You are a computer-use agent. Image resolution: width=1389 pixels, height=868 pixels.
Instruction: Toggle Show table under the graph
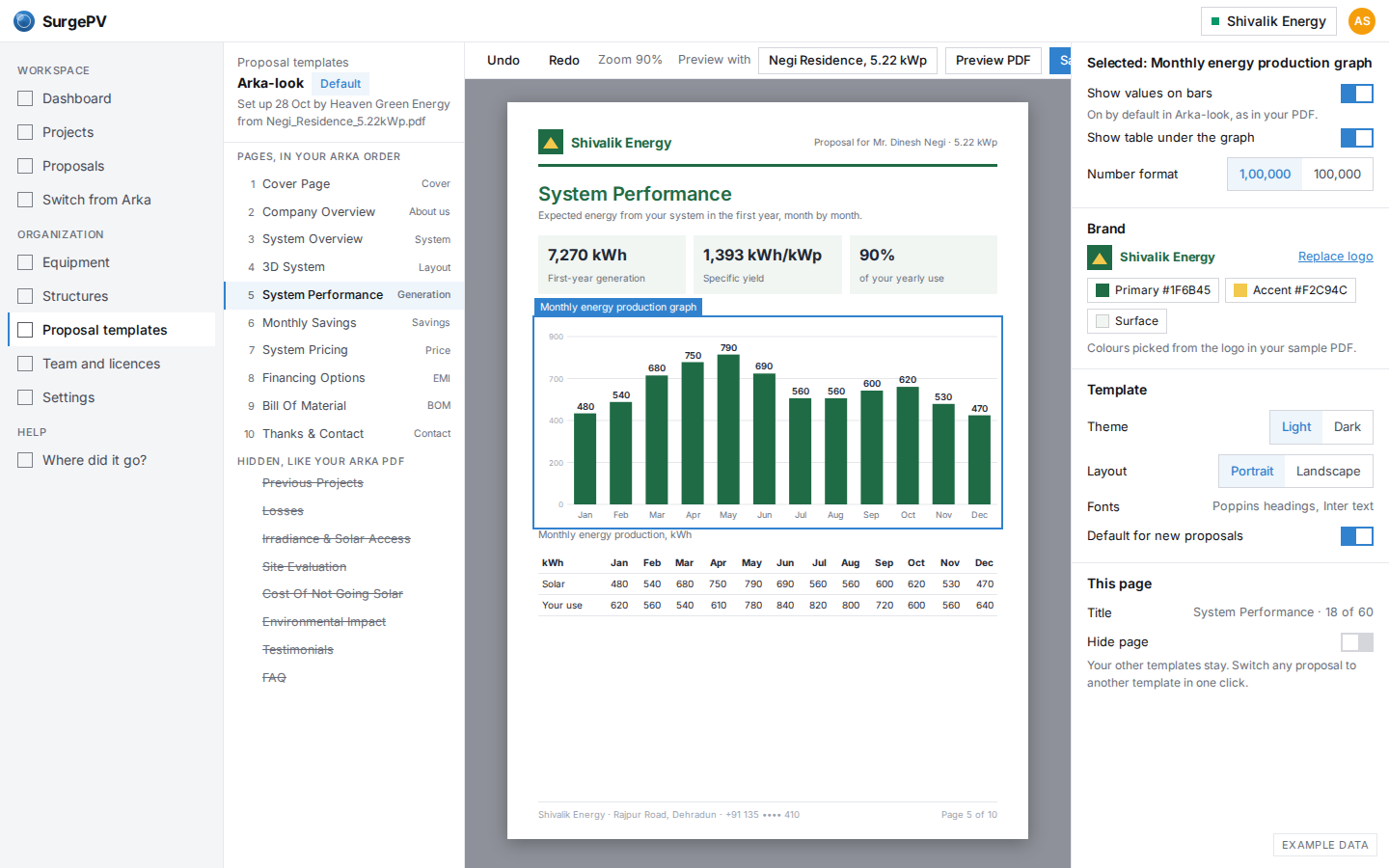coord(1357,138)
